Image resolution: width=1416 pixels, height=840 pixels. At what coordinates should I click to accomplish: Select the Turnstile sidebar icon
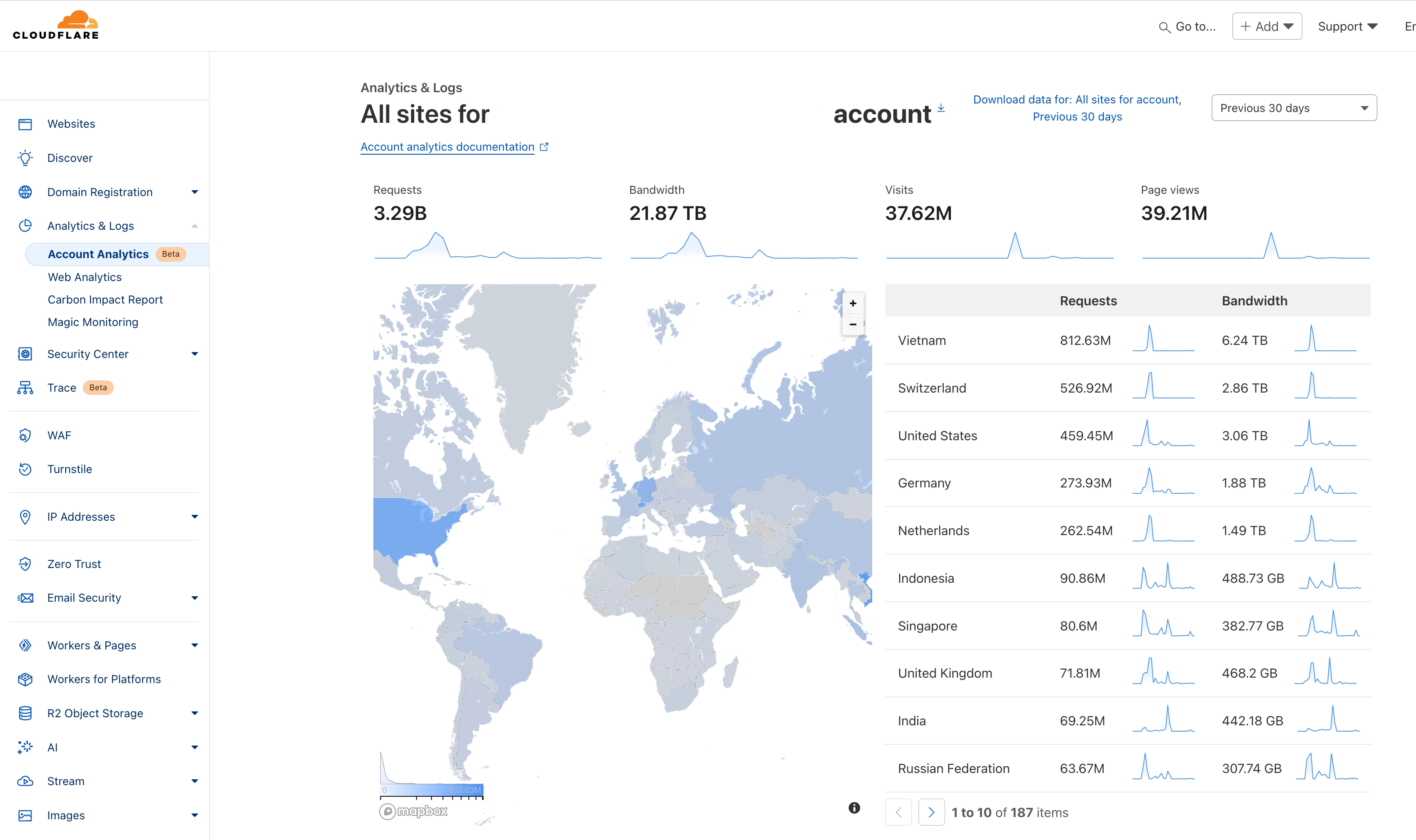click(25, 469)
